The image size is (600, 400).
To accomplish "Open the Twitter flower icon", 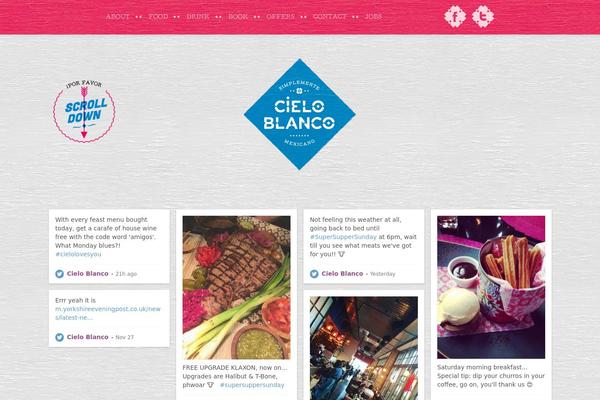I will [x=483, y=16].
